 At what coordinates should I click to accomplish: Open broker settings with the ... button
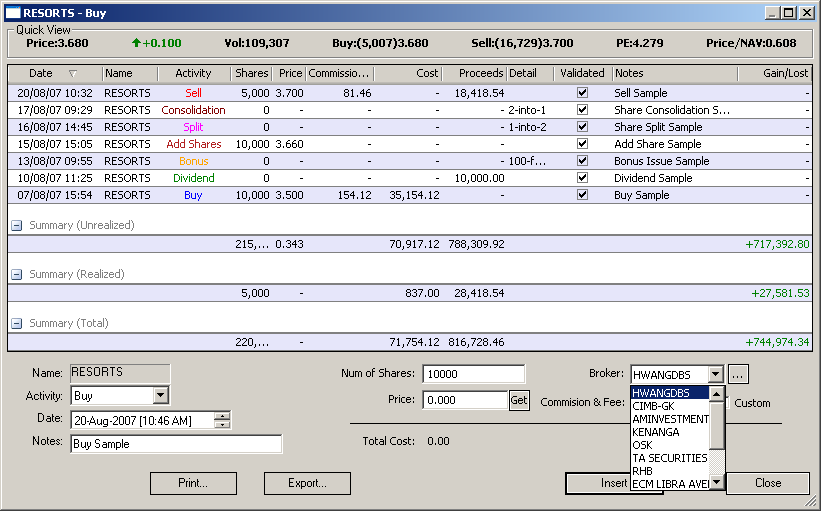(738, 374)
